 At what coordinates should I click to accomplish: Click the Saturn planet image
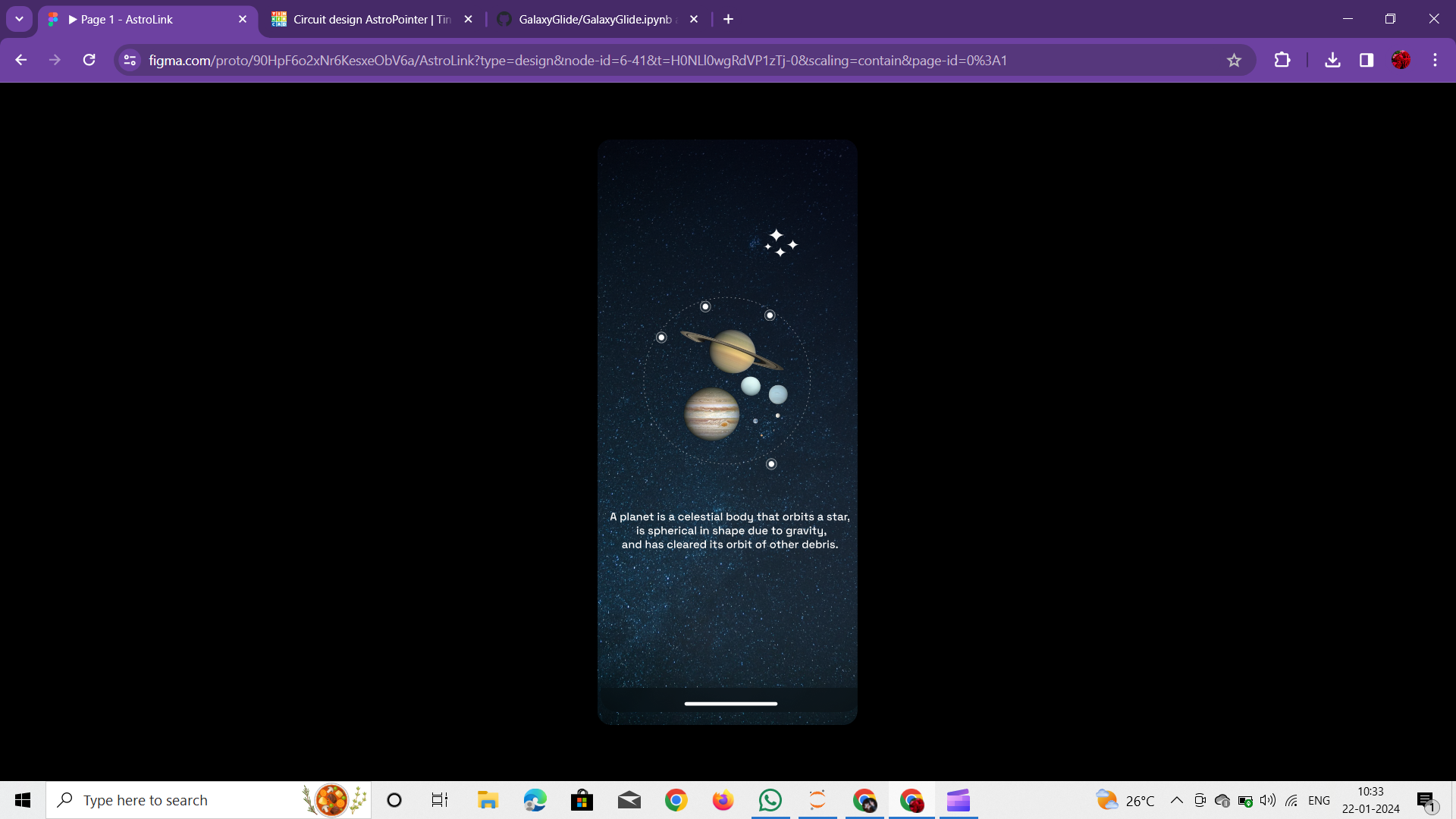[x=732, y=351]
